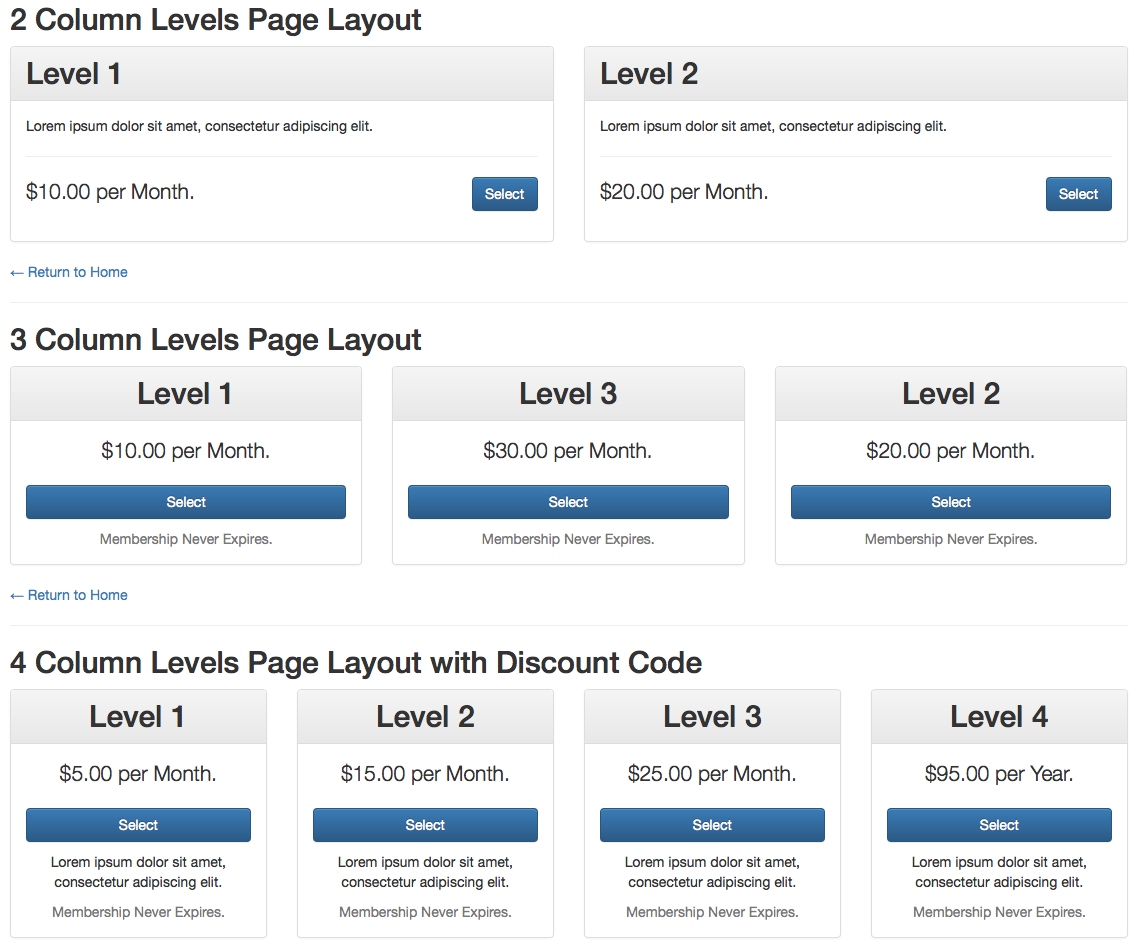Click Lorem ipsum text in $15.00 card

tap(425, 872)
